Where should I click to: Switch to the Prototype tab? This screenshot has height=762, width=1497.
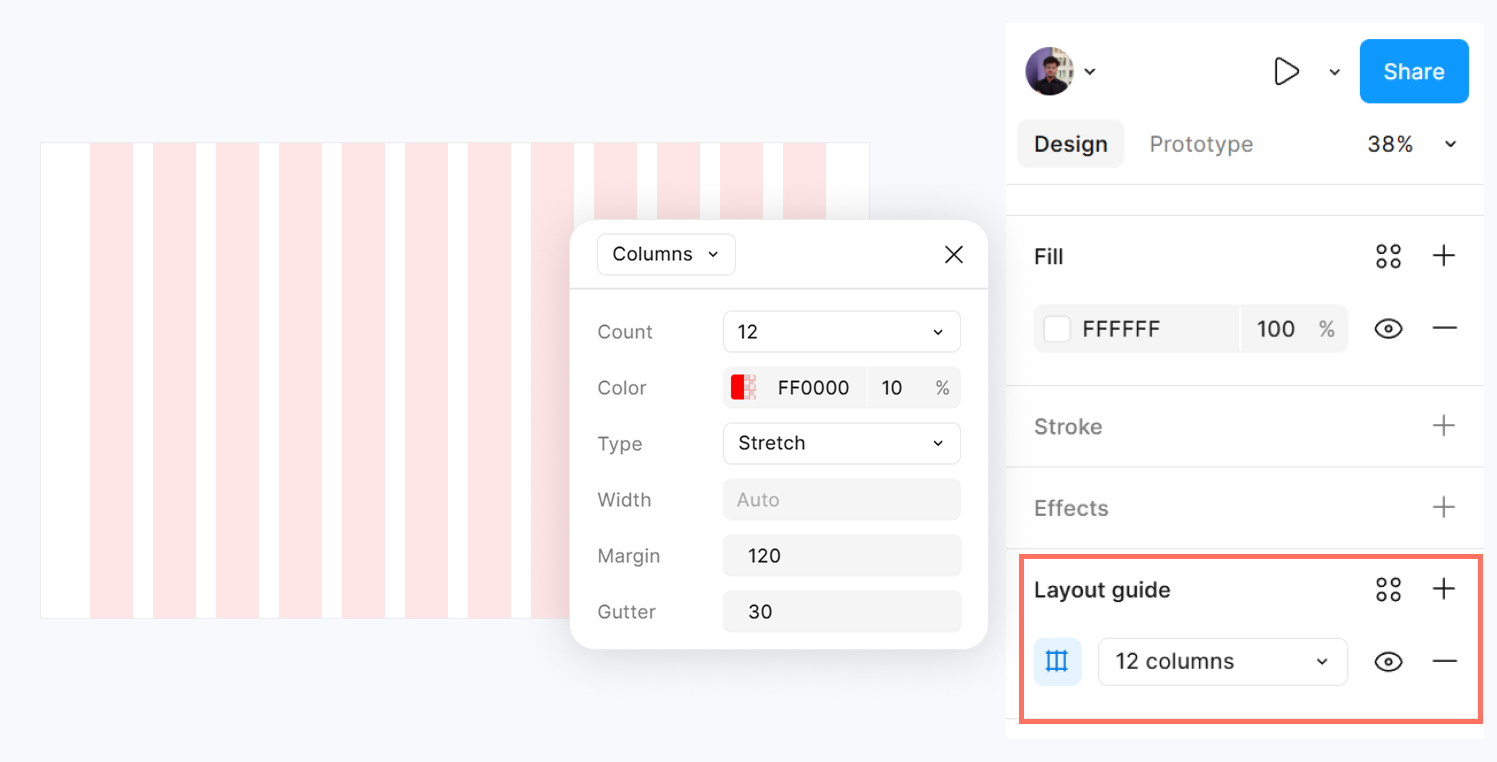pos(1201,143)
